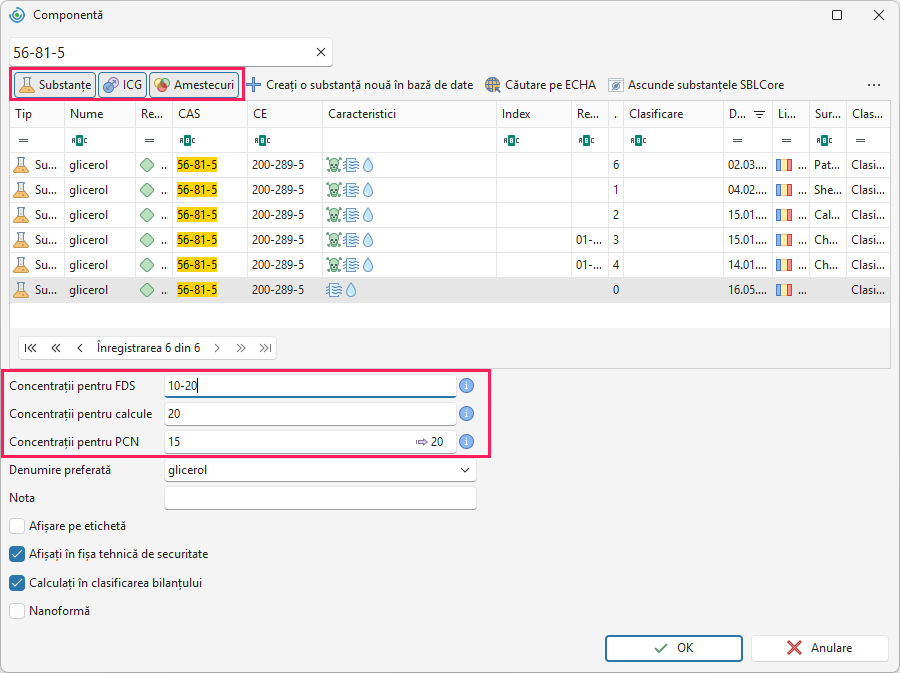Show info for Concentrații pentru PCN

pyautogui.click(x=467, y=441)
